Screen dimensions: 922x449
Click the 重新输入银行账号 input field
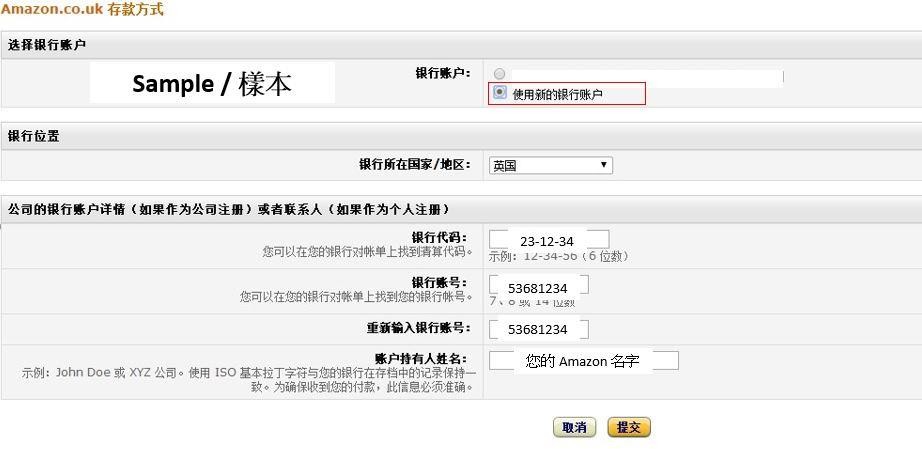[538, 329]
